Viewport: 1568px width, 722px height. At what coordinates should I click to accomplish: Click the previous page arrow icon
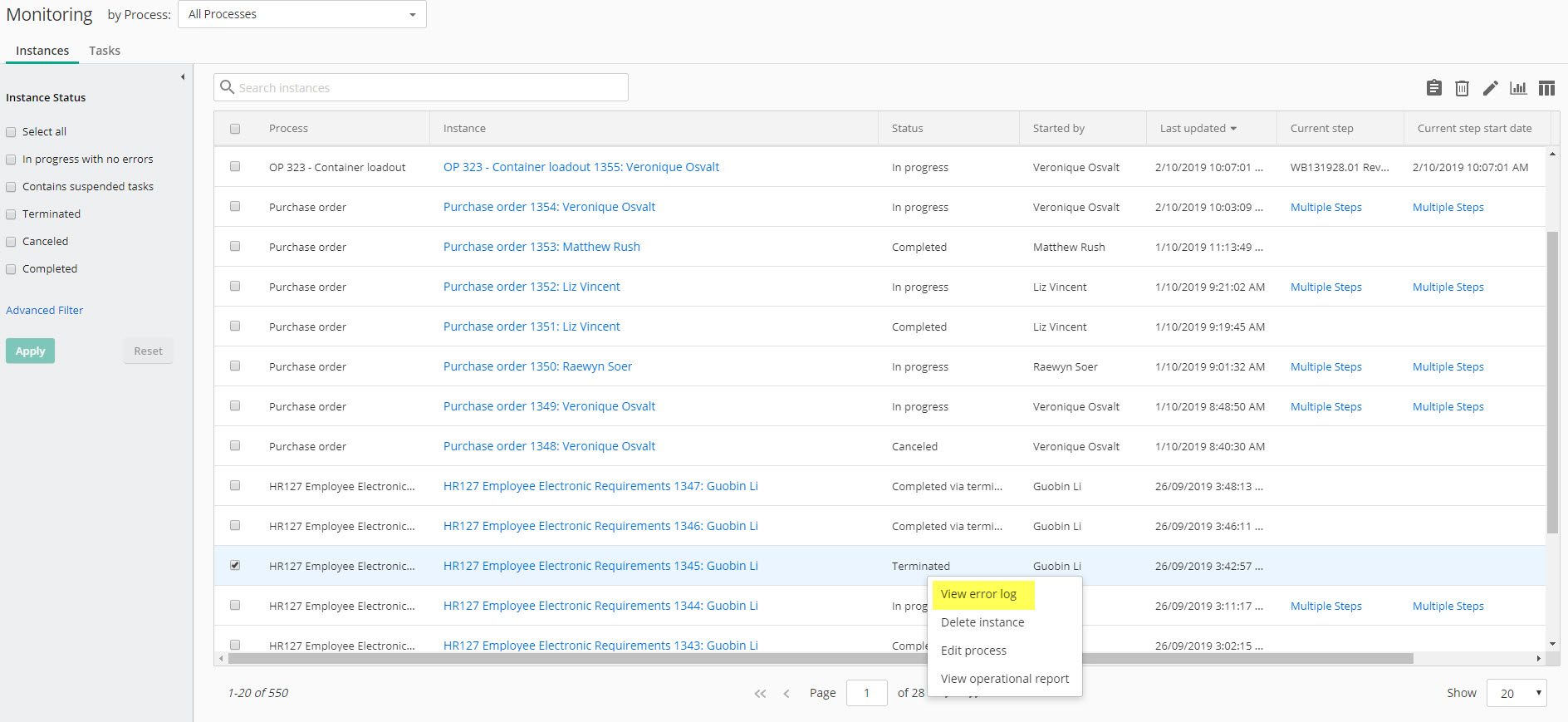click(786, 694)
